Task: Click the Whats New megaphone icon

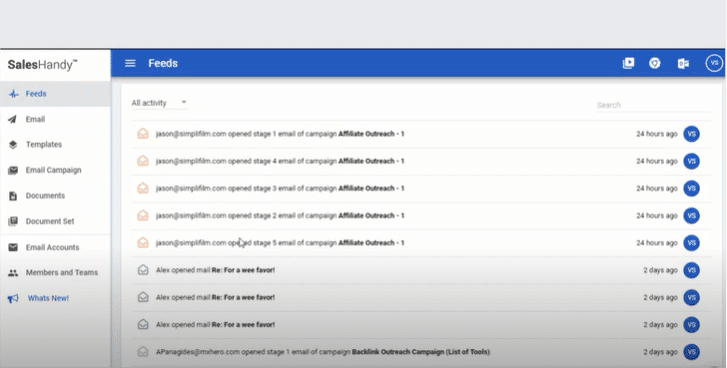Action: pos(13,298)
